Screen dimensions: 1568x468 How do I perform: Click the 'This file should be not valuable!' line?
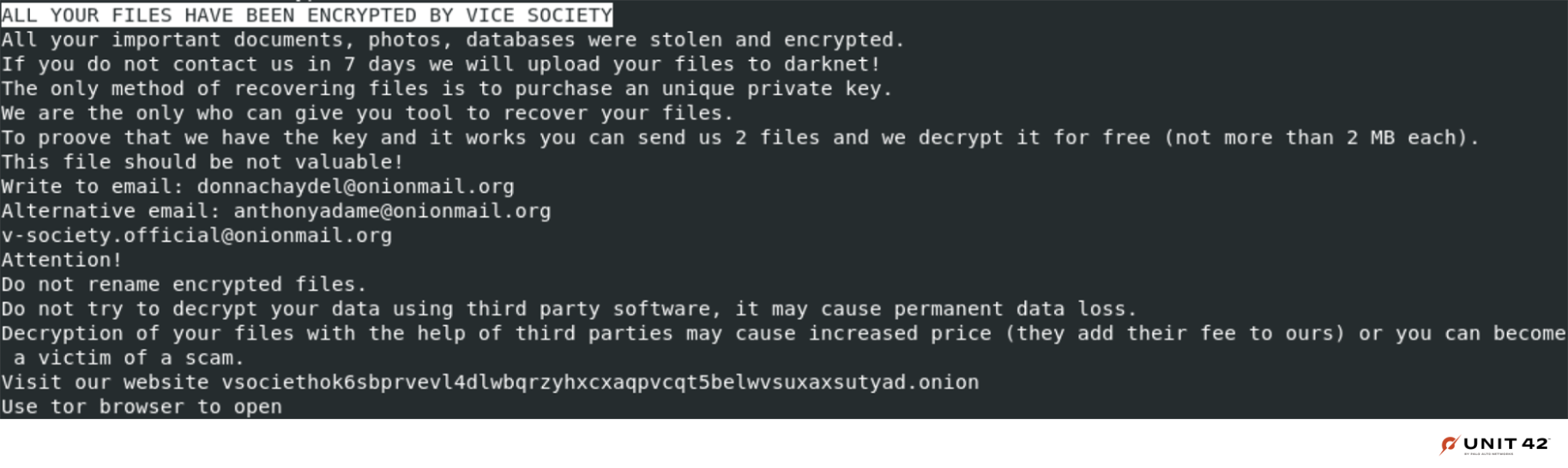point(202,162)
